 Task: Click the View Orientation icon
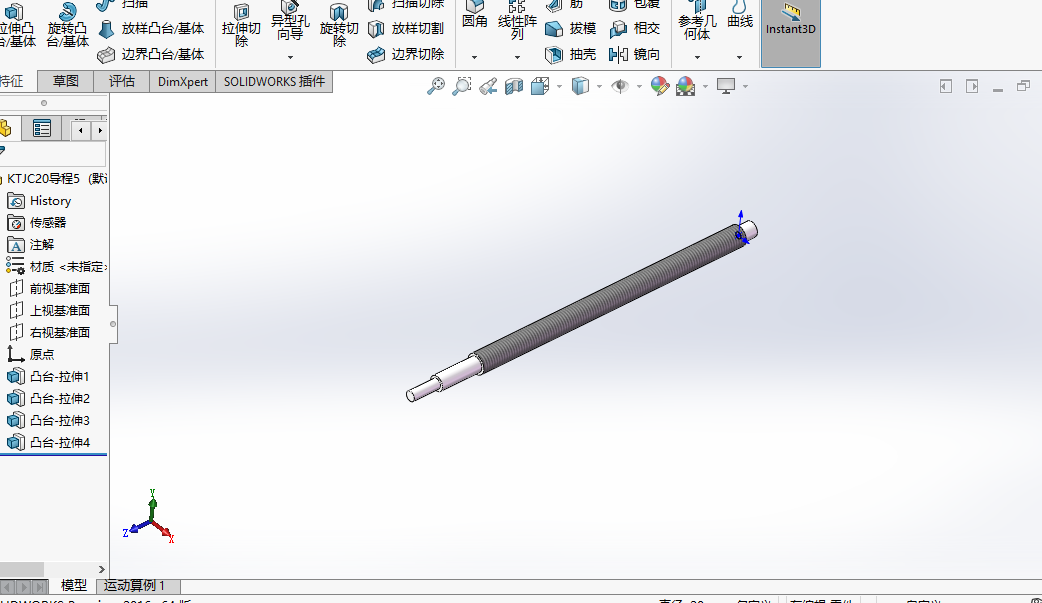coord(540,86)
